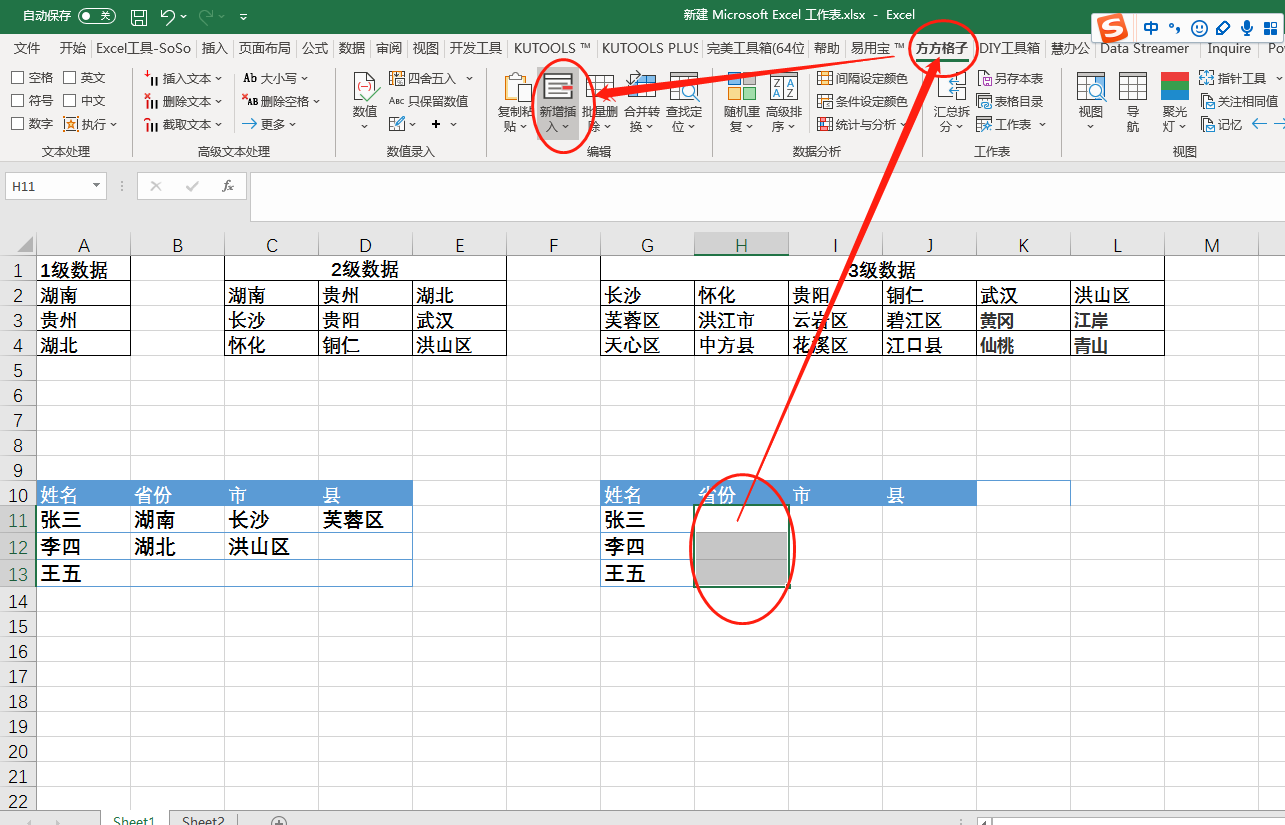This screenshot has width=1285, height=825.
Task: Click the Sogou microphone voice input icon
Action: click(x=1247, y=28)
